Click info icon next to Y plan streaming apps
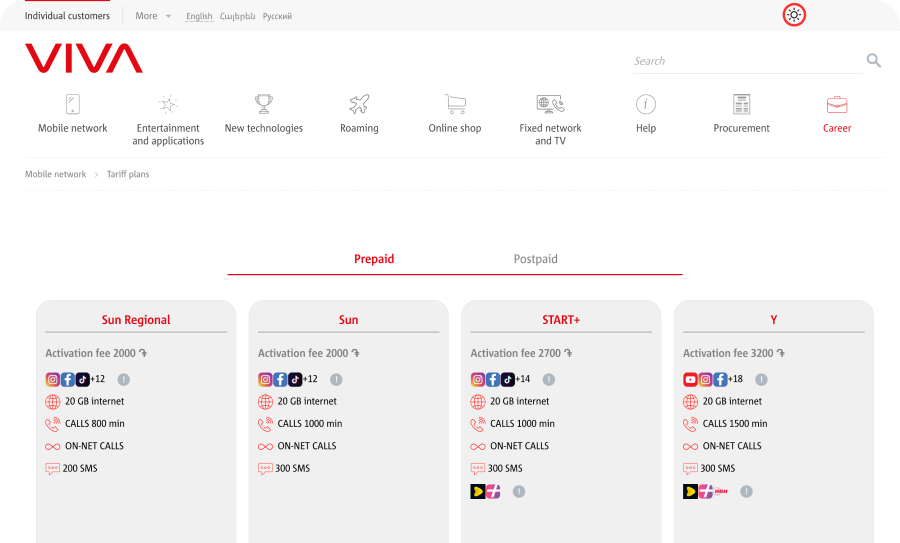This screenshot has height=543, width=900. tap(746, 491)
